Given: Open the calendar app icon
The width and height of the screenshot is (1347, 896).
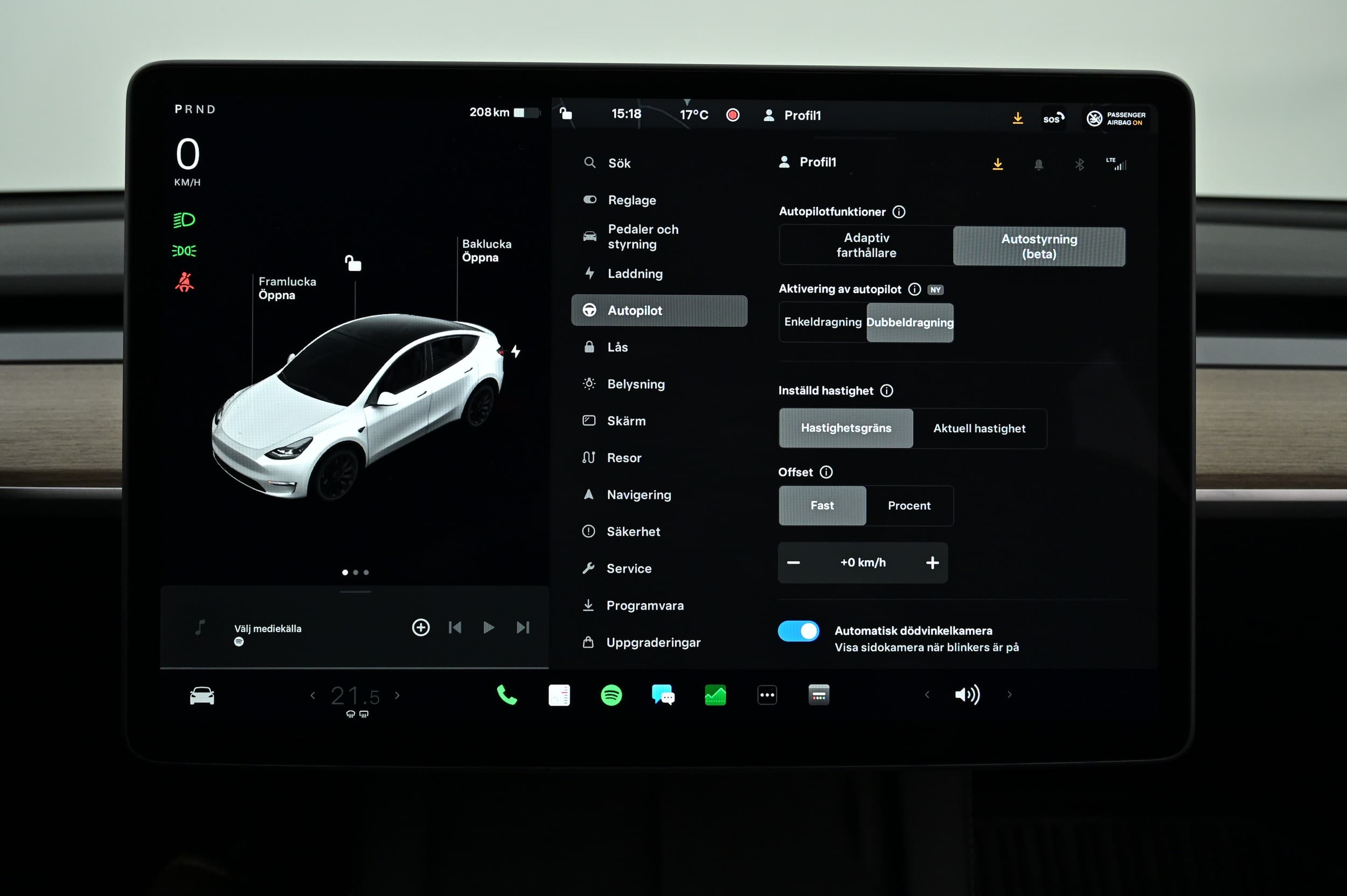Looking at the screenshot, I should pyautogui.click(x=818, y=695).
